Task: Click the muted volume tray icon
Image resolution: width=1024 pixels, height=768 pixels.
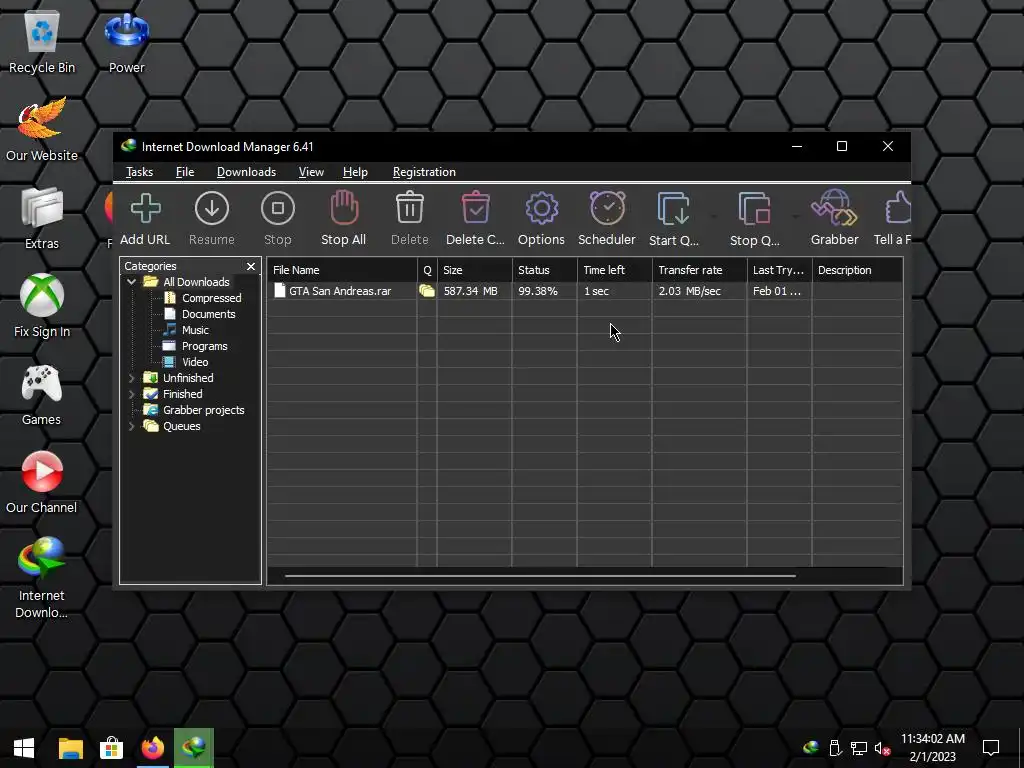Action: coord(882,748)
